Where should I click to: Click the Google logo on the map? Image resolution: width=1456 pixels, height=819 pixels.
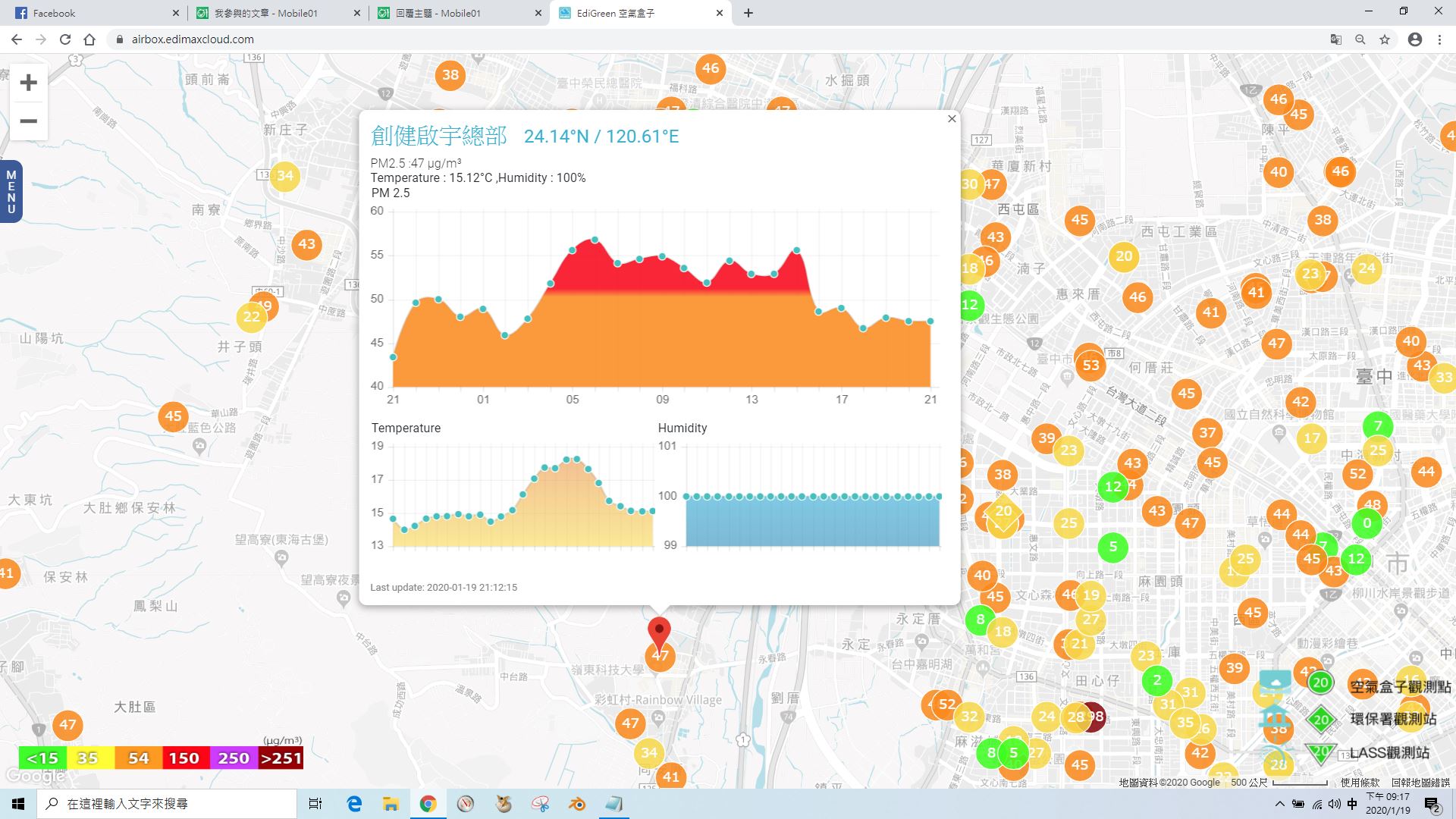point(35,777)
